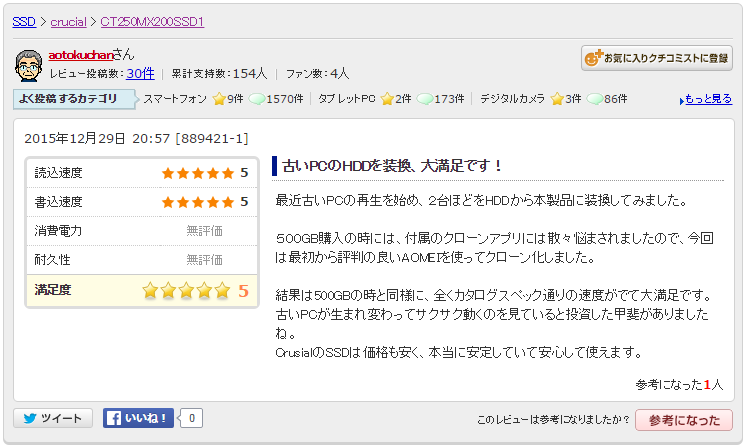Click the 消費電力 無評価 value
The image size is (746, 448).
click(204, 231)
